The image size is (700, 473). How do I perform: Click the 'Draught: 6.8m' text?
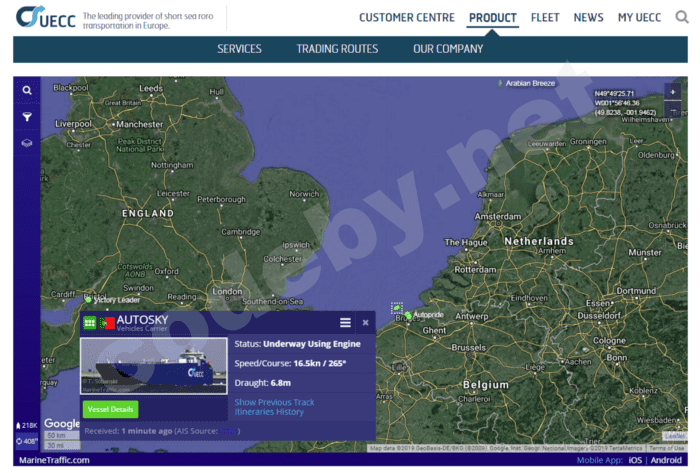point(262,383)
